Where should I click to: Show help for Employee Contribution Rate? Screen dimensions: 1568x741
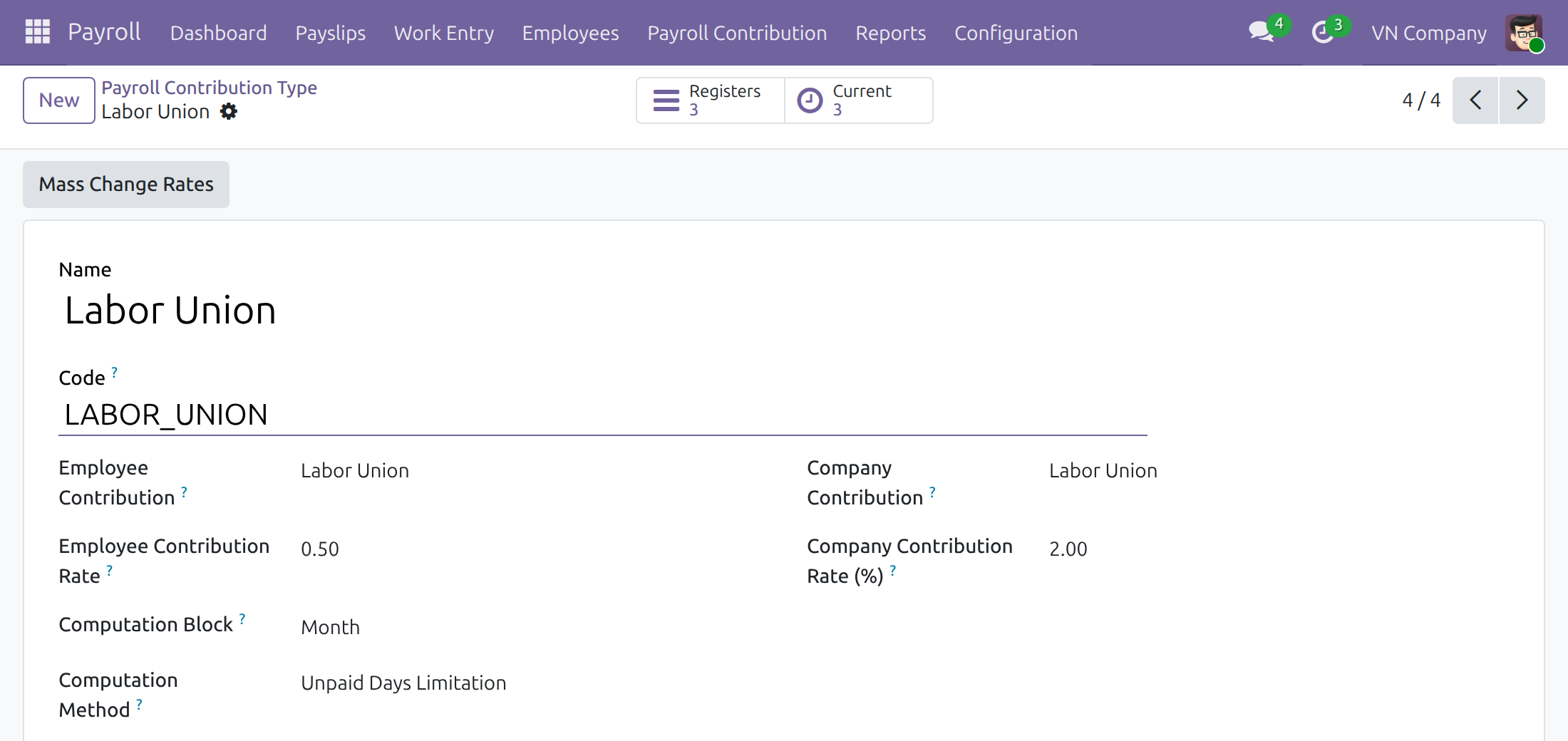pyautogui.click(x=110, y=569)
